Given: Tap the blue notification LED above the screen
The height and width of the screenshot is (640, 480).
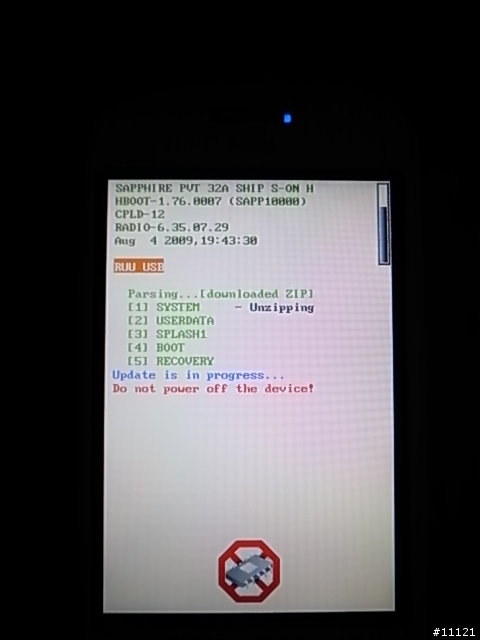Looking at the screenshot, I should tap(287, 118).
